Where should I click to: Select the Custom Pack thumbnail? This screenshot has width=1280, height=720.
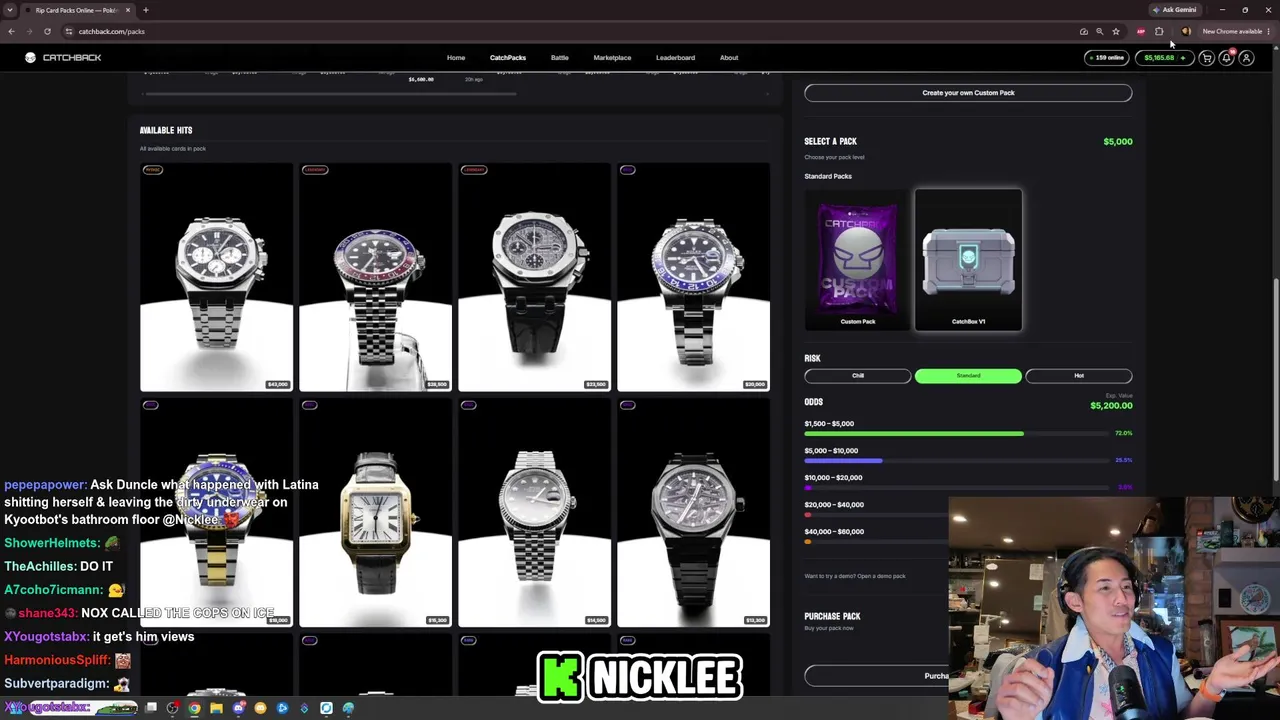pyautogui.click(x=858, y=260)
